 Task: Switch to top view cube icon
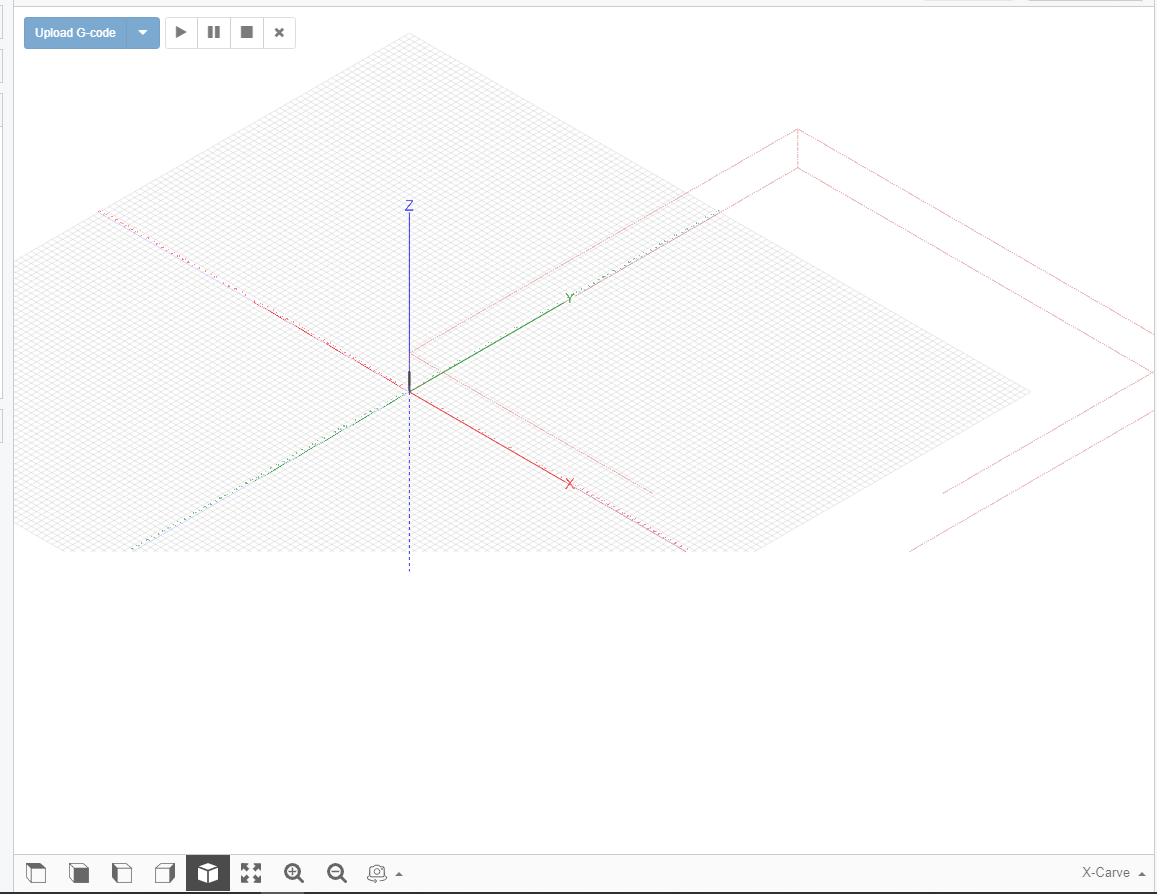[x=36, y=873]
